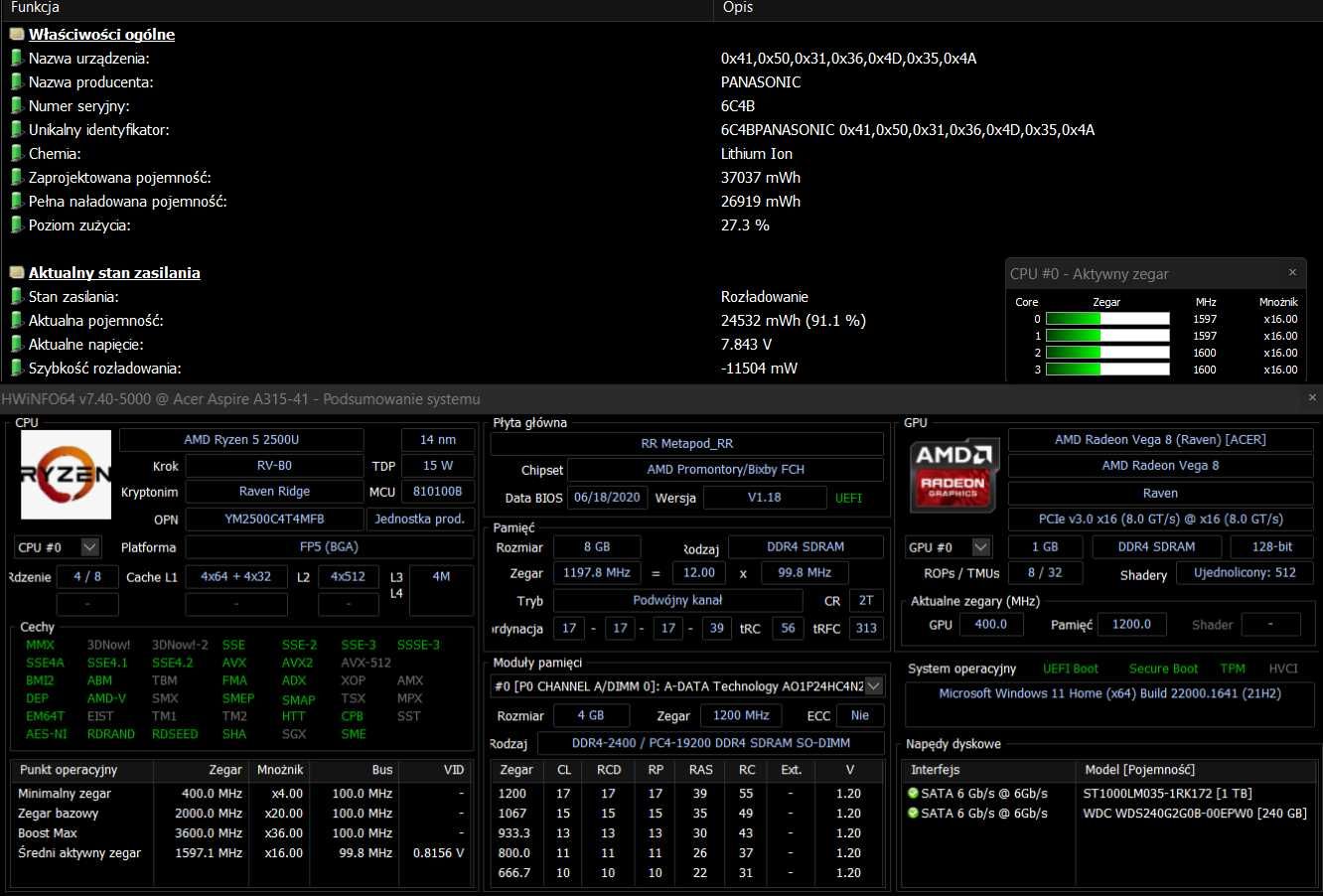1323x896 pixels.
Task: Close the HWiNFO64 Podsumowanie systemu window
Action: click(x=1312, y=398)
